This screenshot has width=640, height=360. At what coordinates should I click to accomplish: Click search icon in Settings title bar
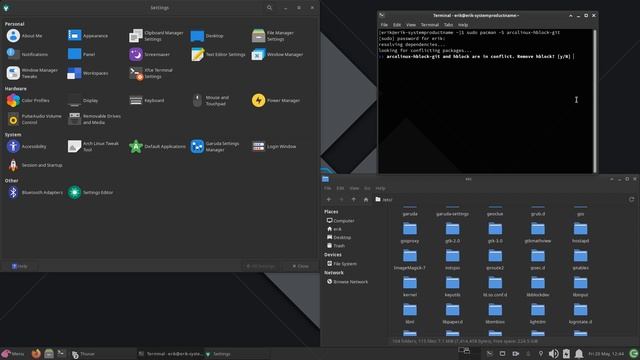point(269,8)
